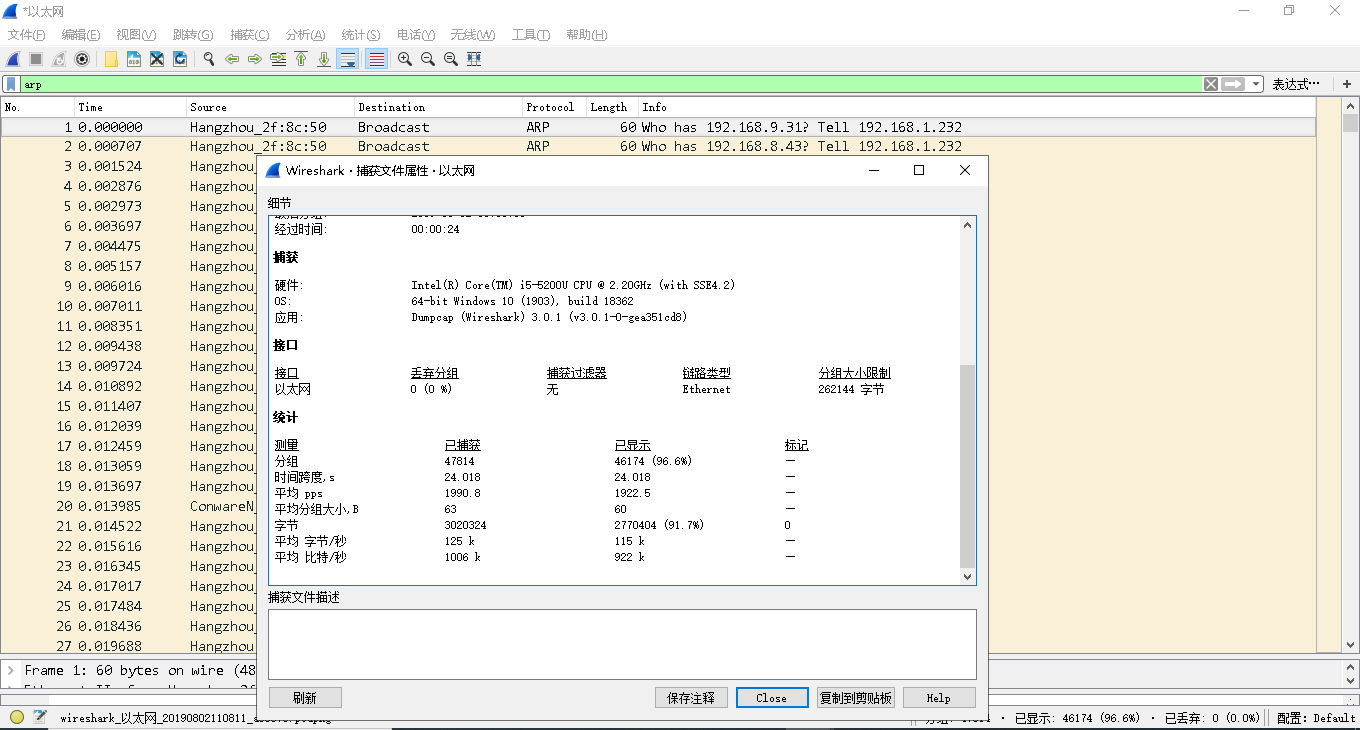
Task: Zoom out of the packet text
Action: pyautogui.click(x=428, y=59)
